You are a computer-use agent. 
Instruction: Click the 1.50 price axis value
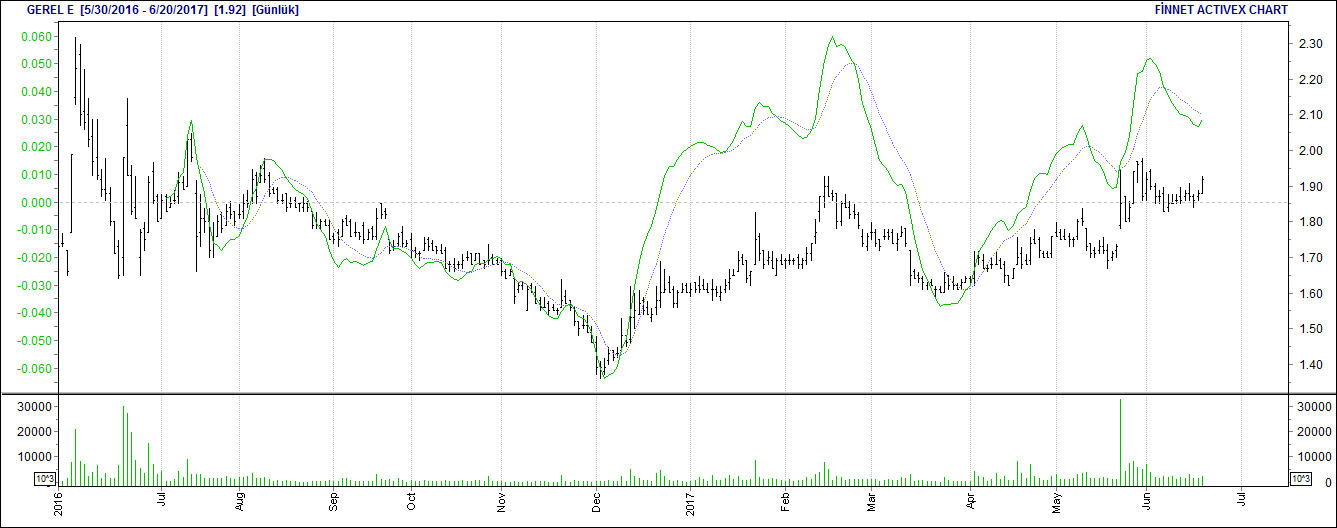tap(1310, 329)
